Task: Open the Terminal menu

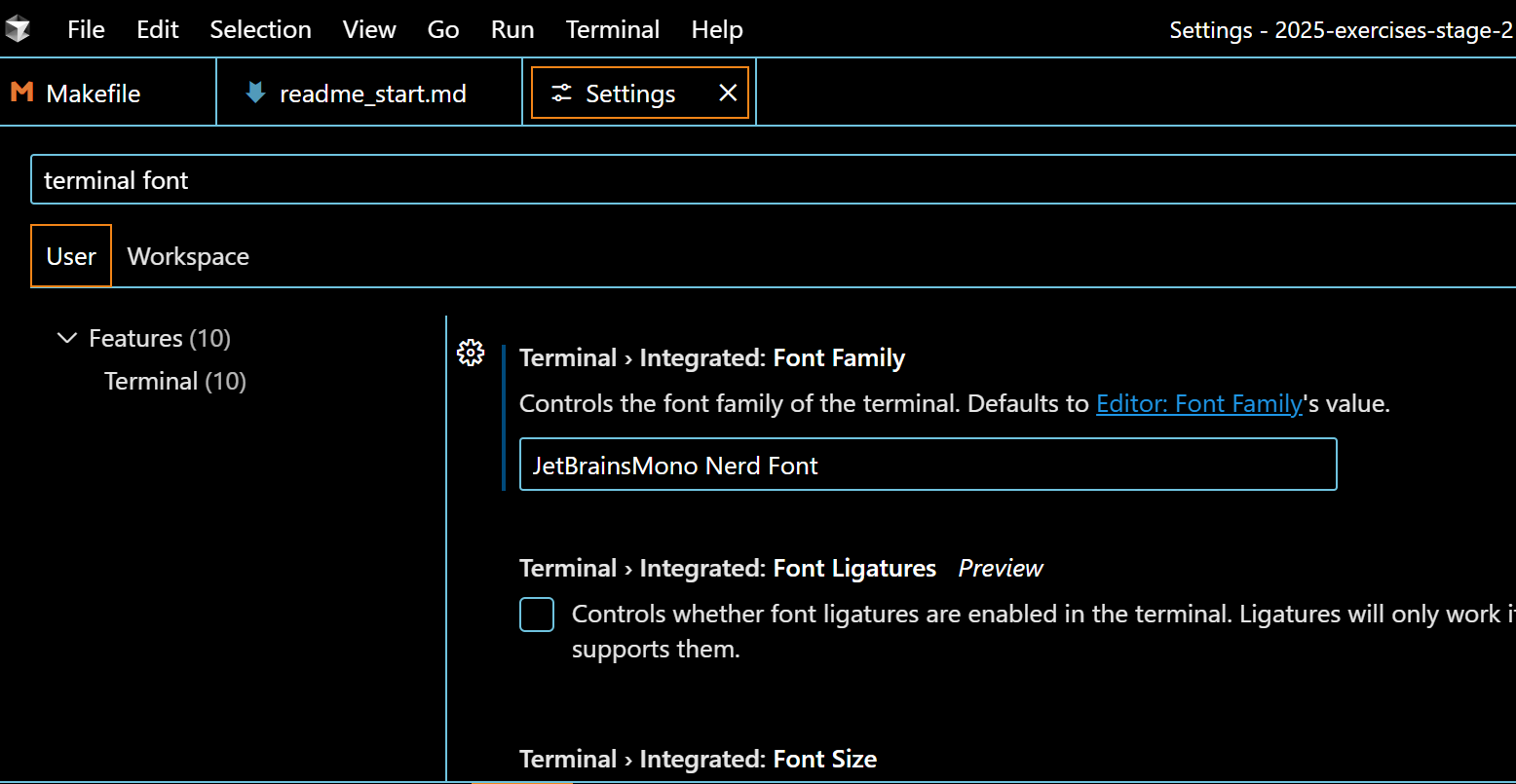Action: (613, 29)
